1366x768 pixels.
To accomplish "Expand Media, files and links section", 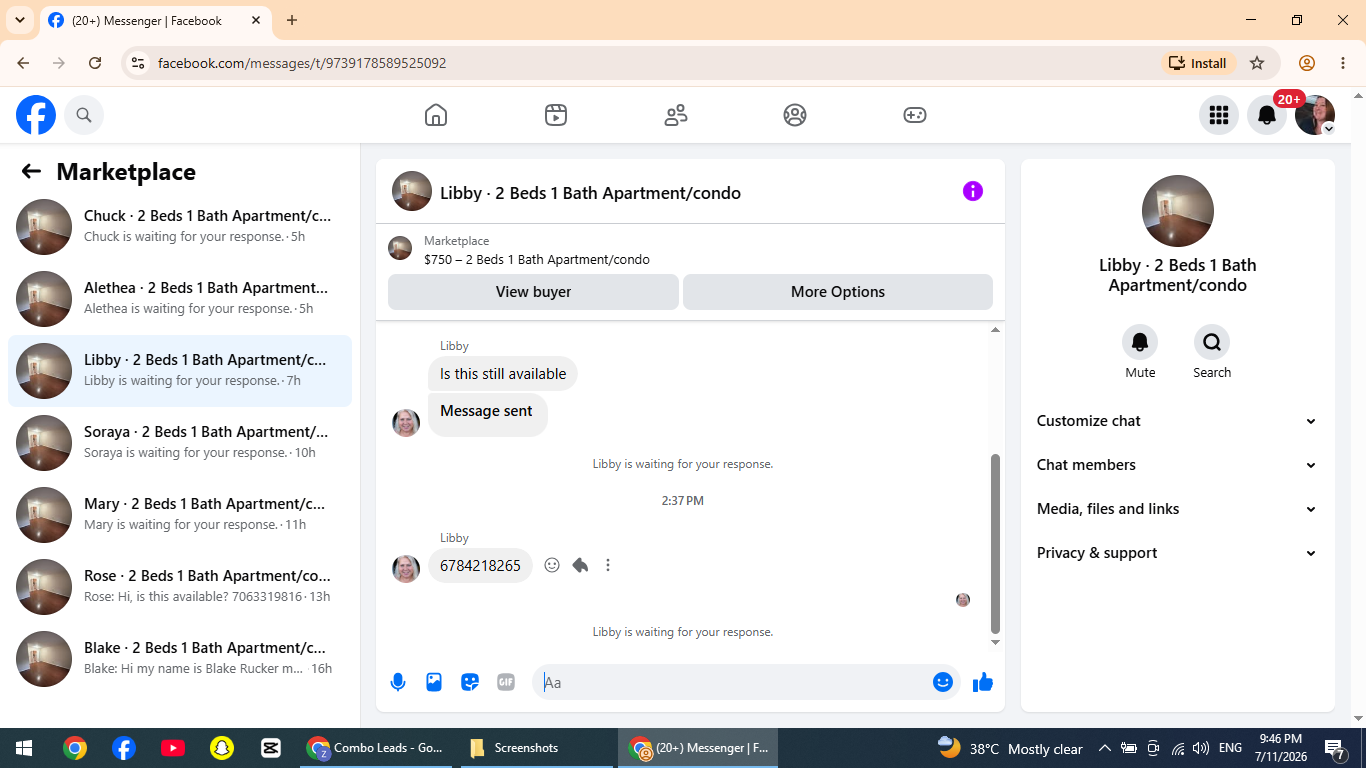I will coord(1178,509).
